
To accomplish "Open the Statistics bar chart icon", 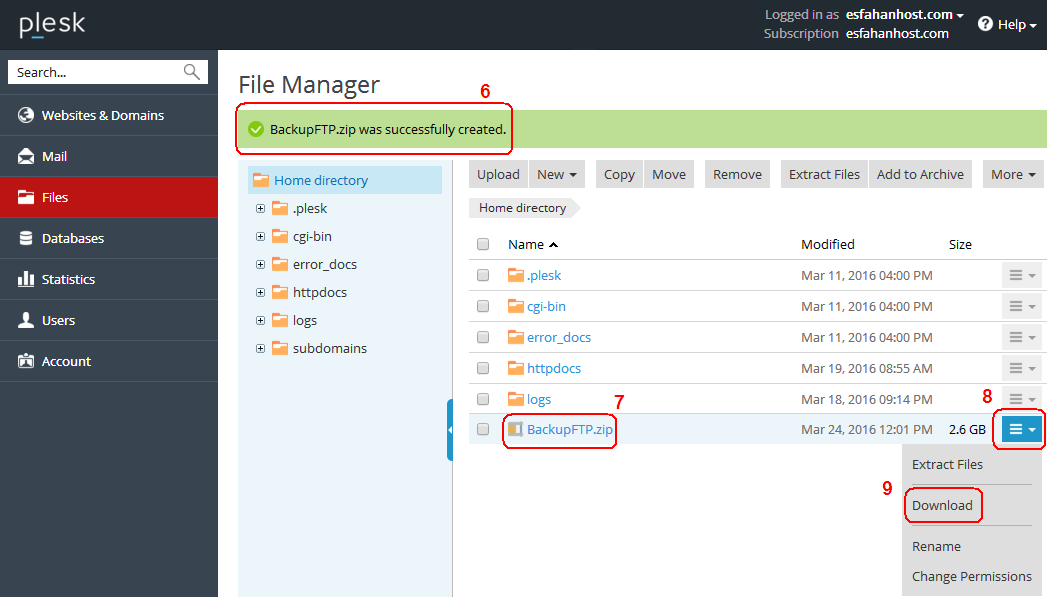I will click(26, 278).
